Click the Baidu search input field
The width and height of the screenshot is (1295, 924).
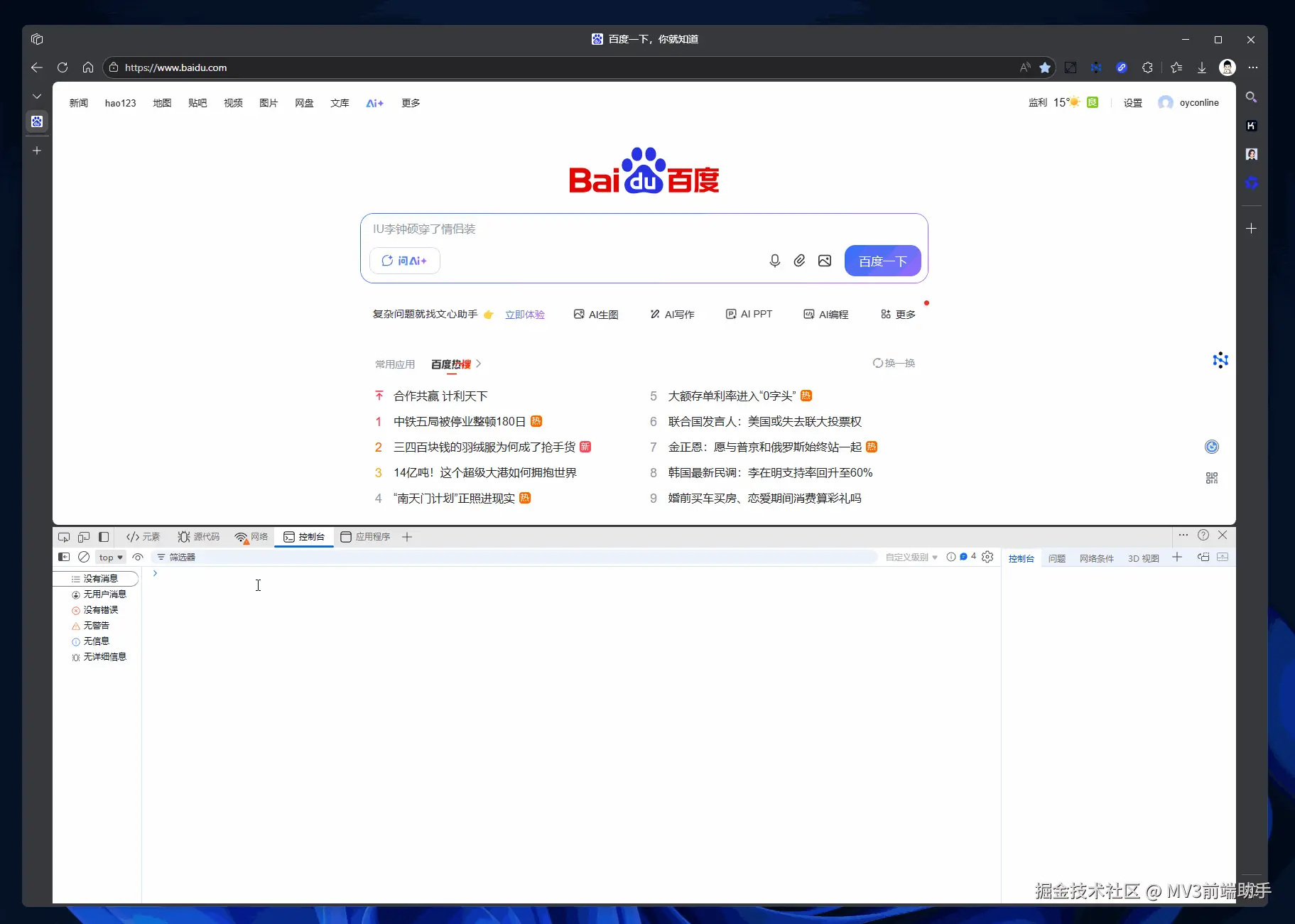644,229
